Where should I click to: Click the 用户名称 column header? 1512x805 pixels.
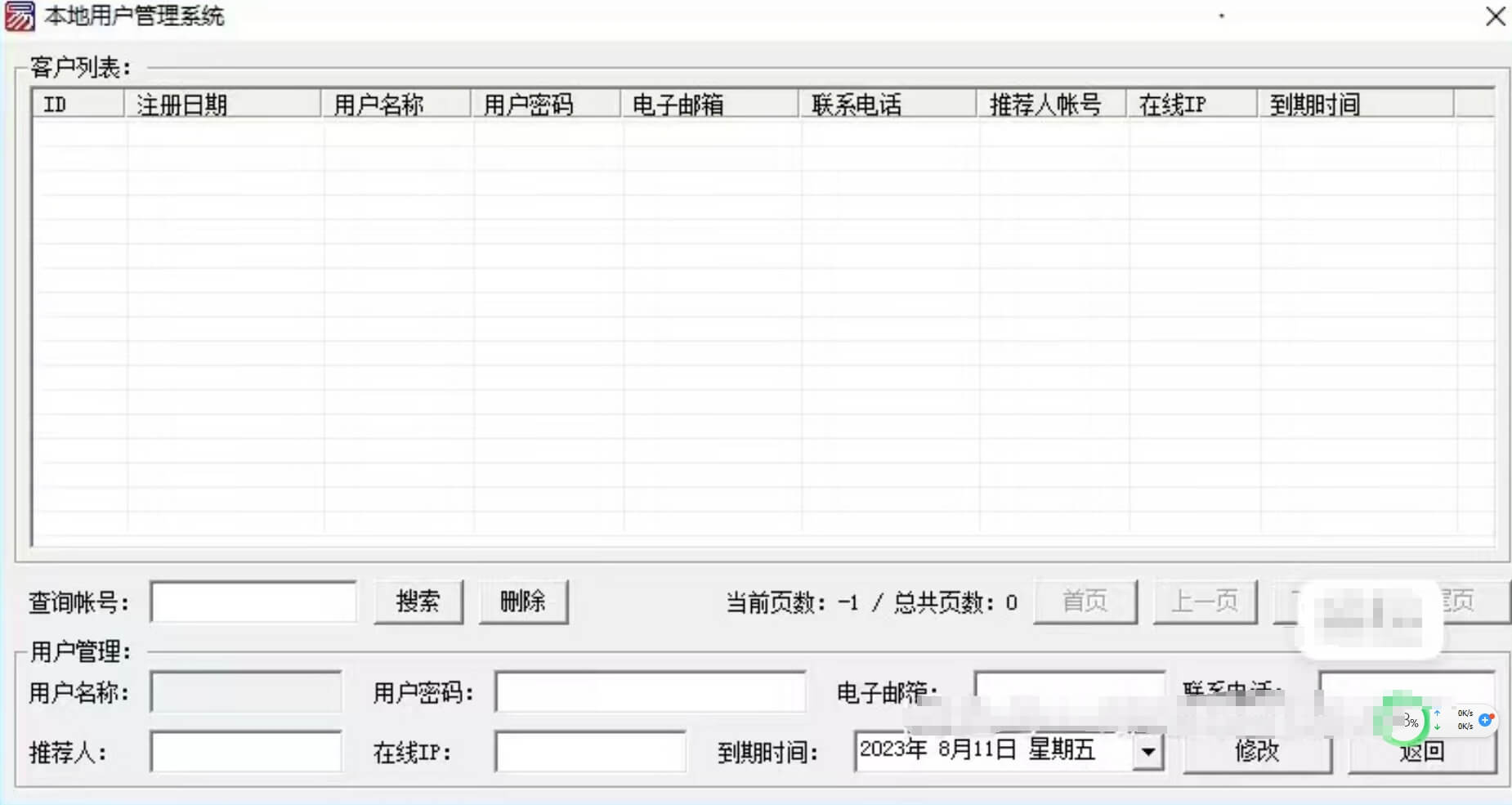396,105
